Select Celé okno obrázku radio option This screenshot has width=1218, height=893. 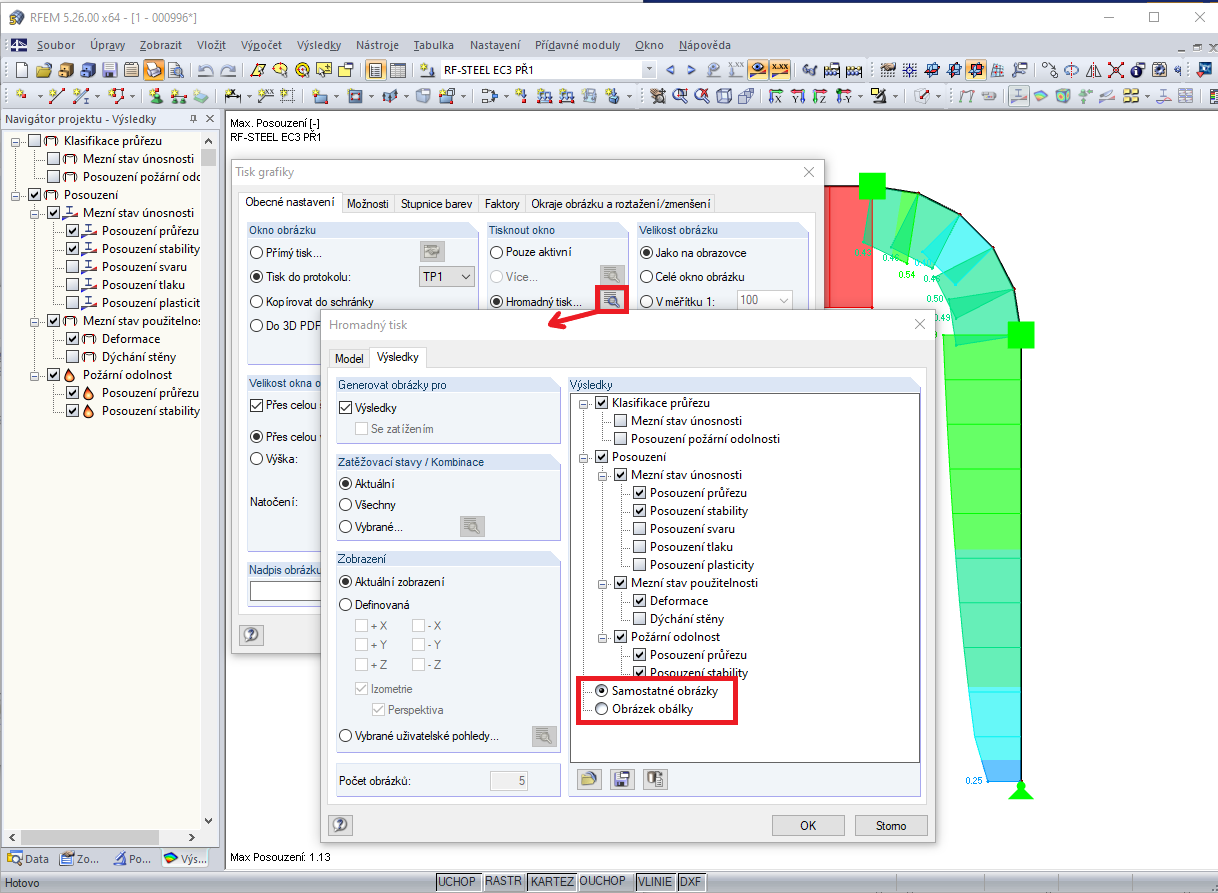[x=647, y=277]
